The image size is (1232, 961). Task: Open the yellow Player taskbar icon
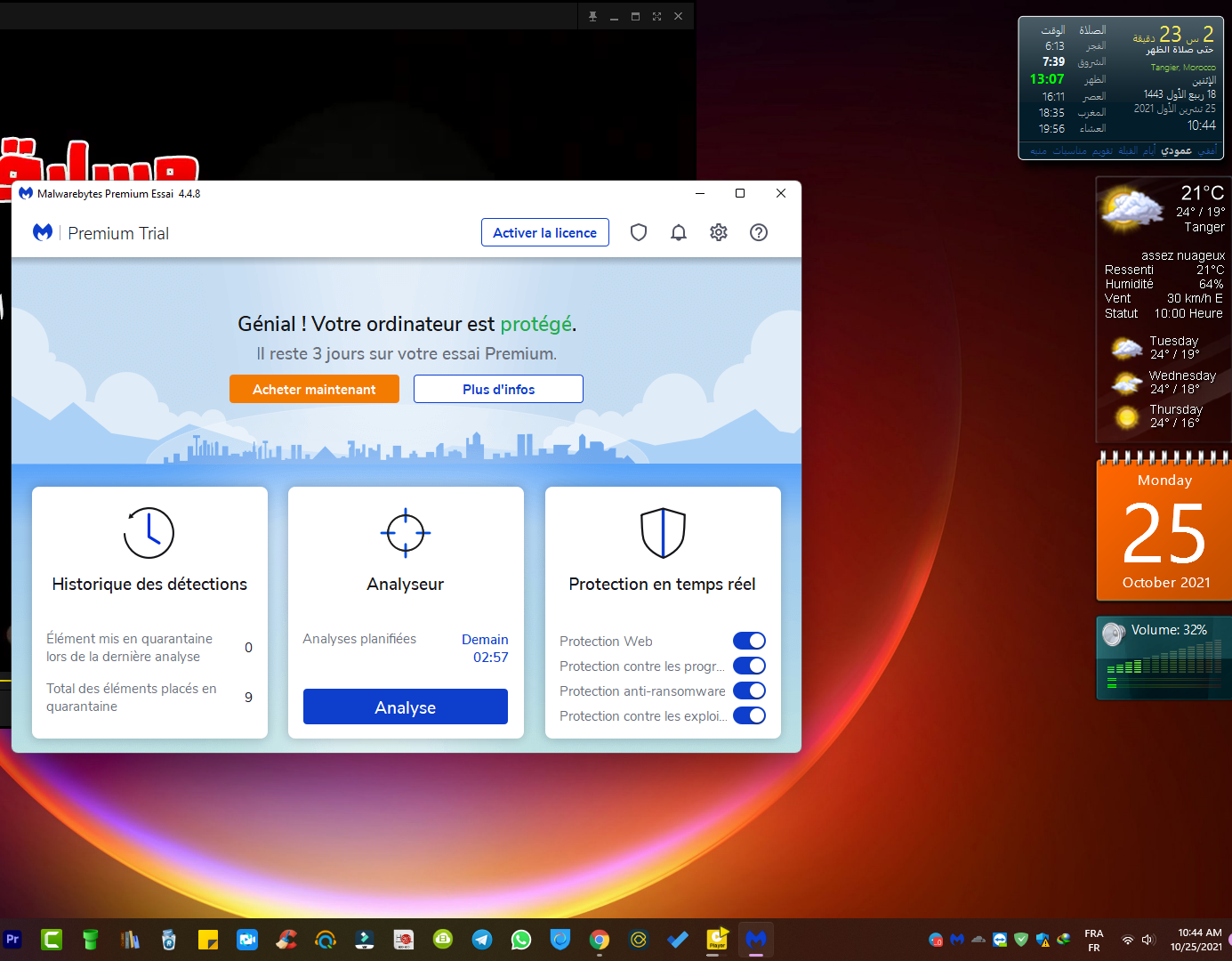tap(717, 939)
